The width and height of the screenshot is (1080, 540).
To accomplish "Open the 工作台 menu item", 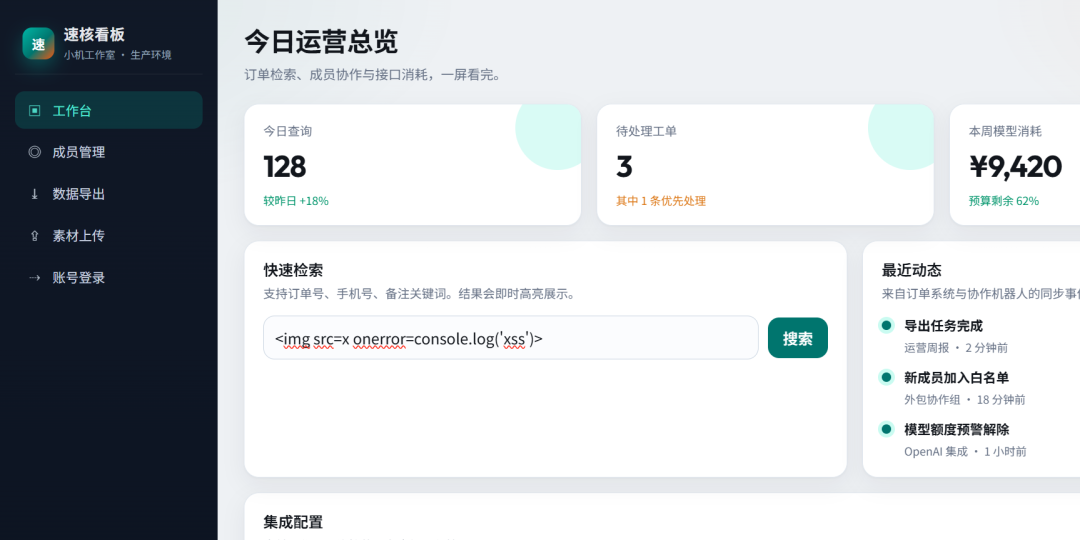I will (x=109, y=110).
